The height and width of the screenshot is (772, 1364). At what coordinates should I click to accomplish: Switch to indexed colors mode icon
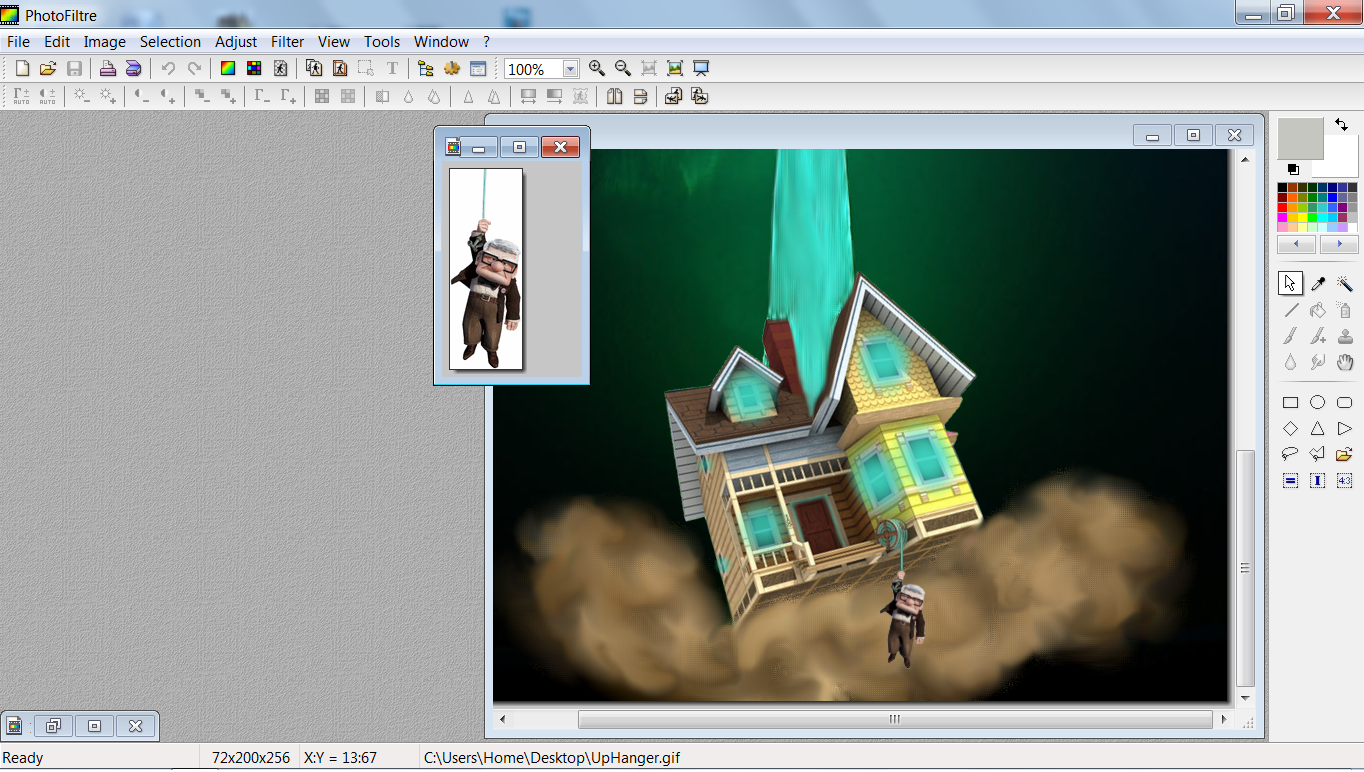click(x=254, y=68)
